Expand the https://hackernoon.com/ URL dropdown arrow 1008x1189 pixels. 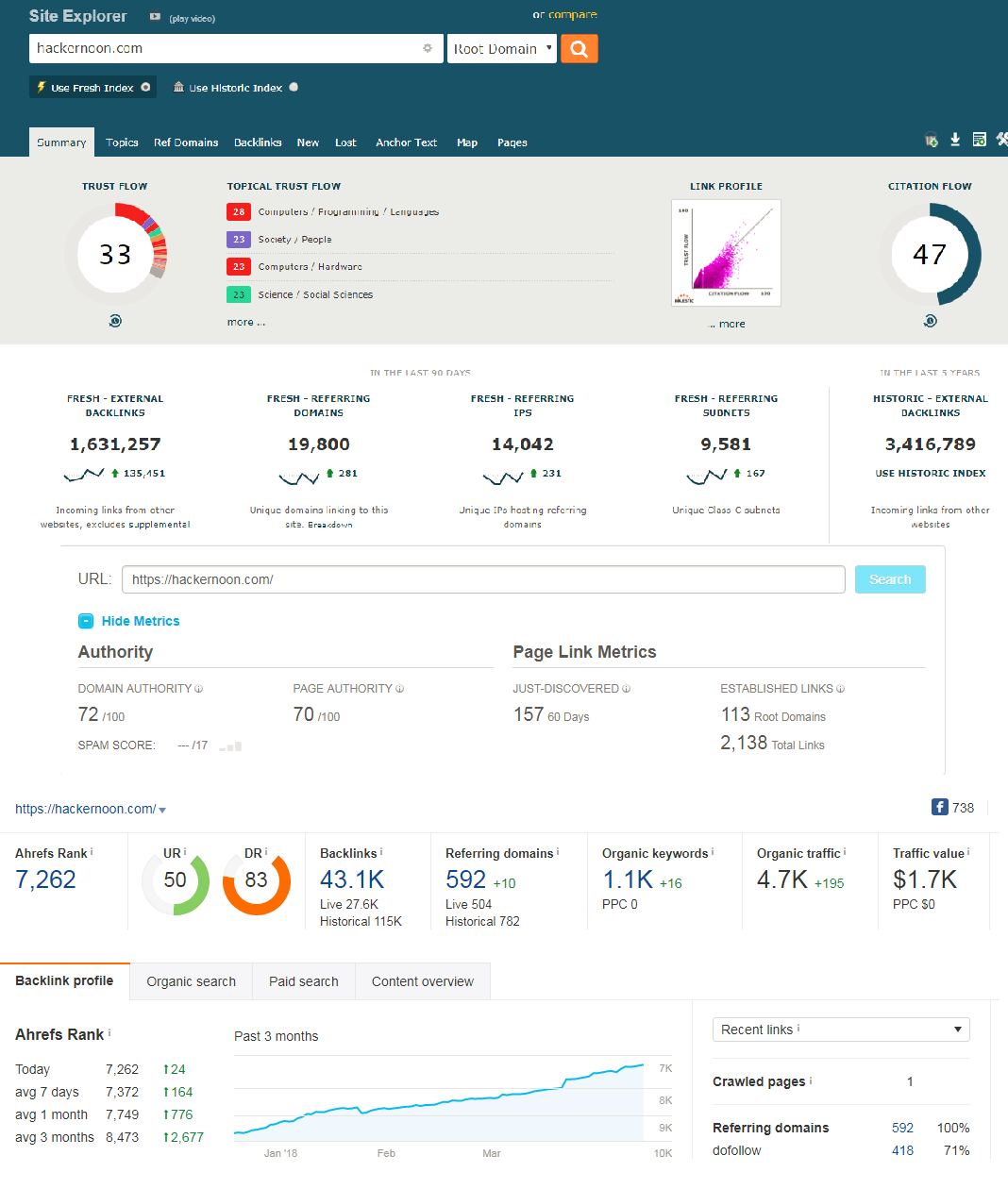pos(162,810)
